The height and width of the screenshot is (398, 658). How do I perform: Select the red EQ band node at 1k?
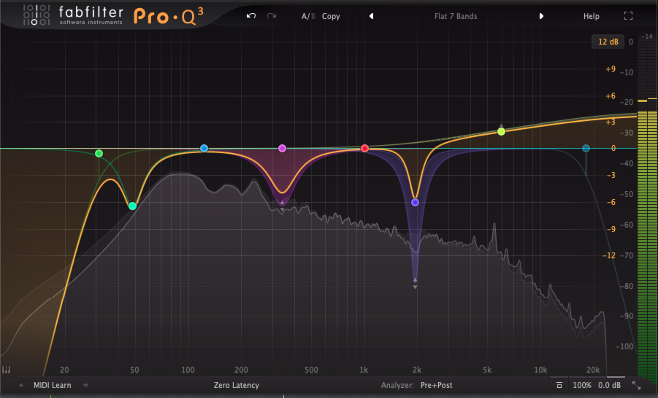click(x=365, y=148)
